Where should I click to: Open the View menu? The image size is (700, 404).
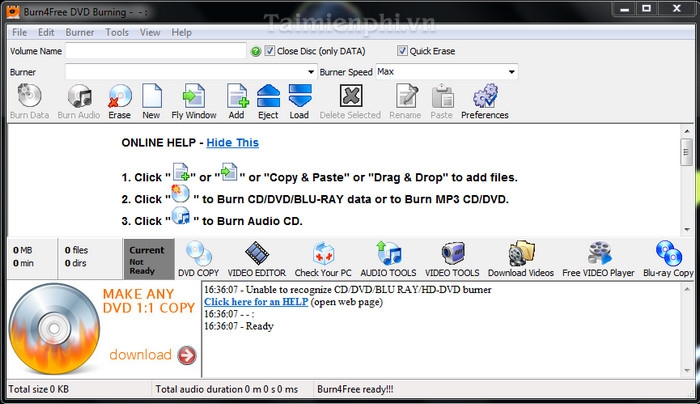click(150, 32)
